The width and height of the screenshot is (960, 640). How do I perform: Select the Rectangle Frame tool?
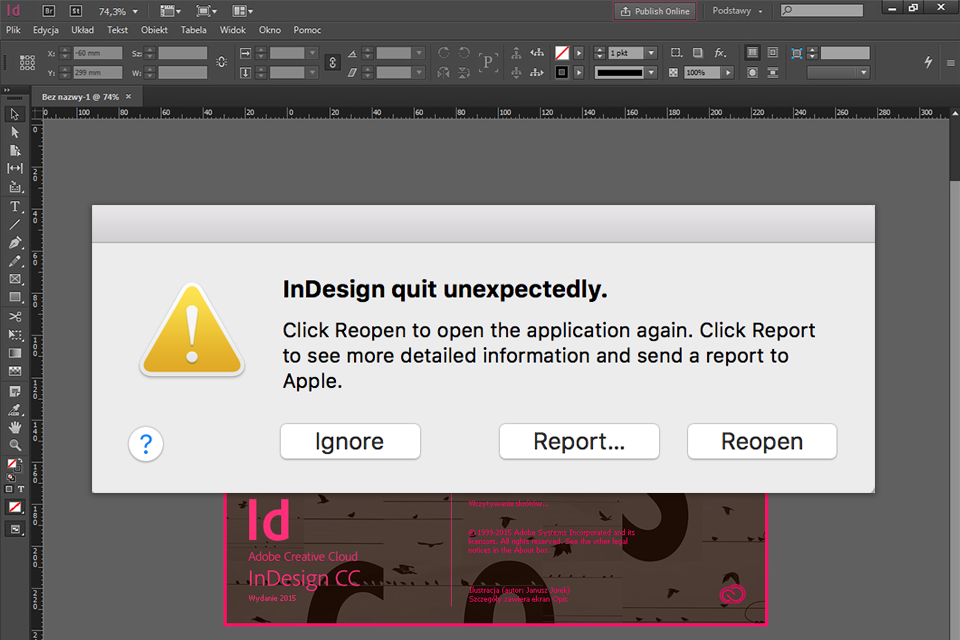click(15, 279)
